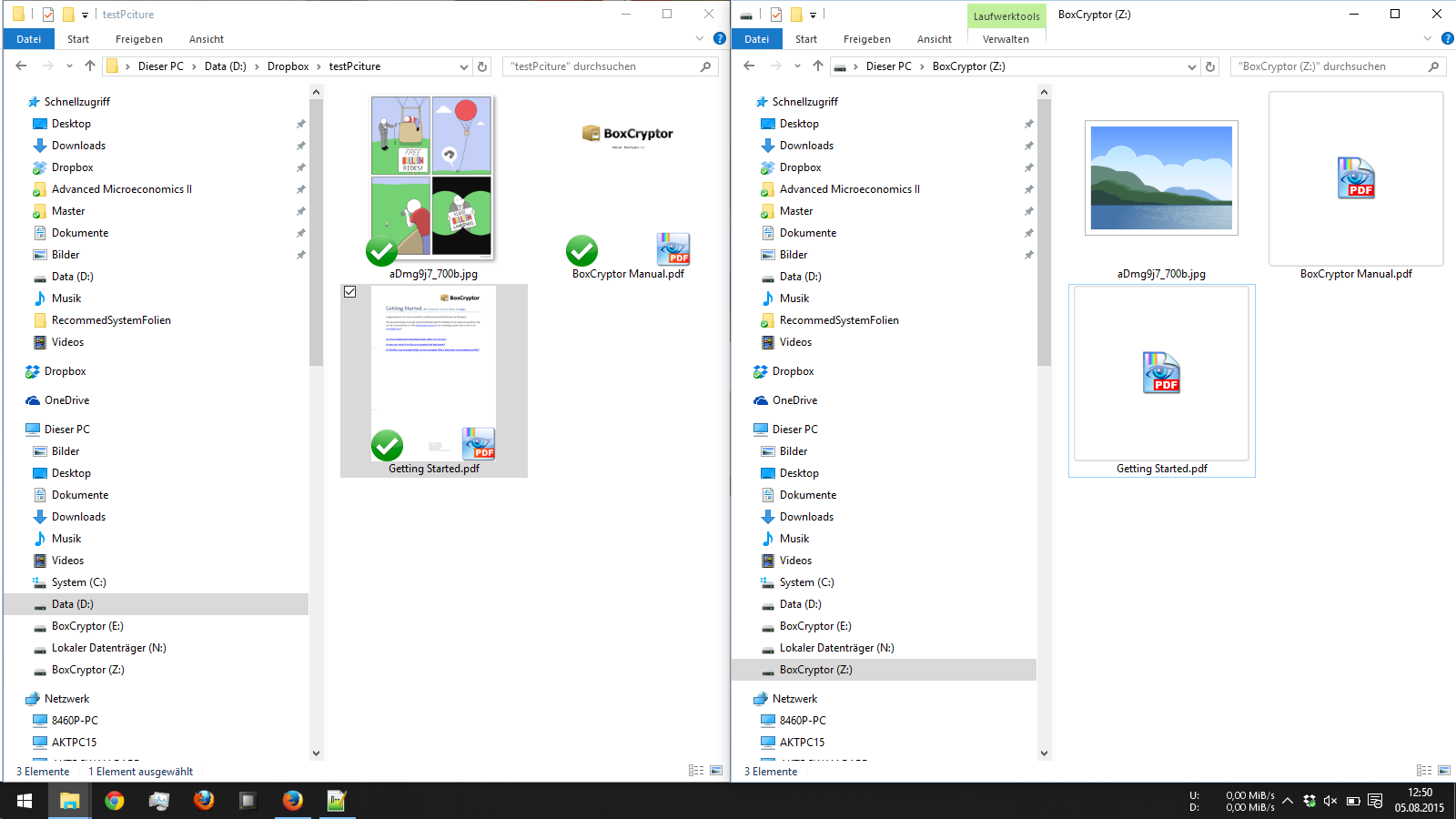
Task: Open help in the BoxCryptor (Z:) window
Action: pyautogui.click(x=1448, y=39)
